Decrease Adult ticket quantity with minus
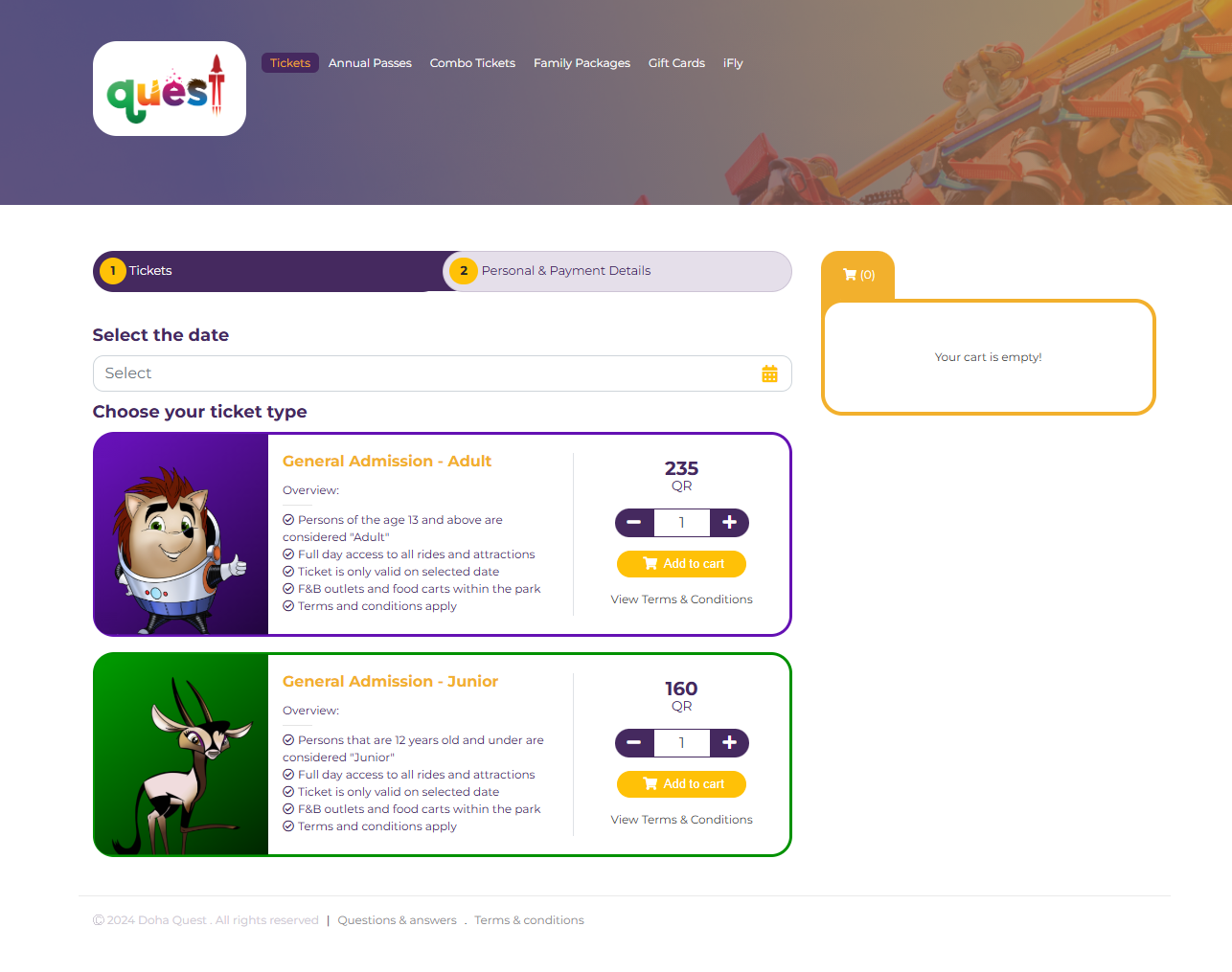The width and height of the screenshot is (1232, 972). click(634, 523)
